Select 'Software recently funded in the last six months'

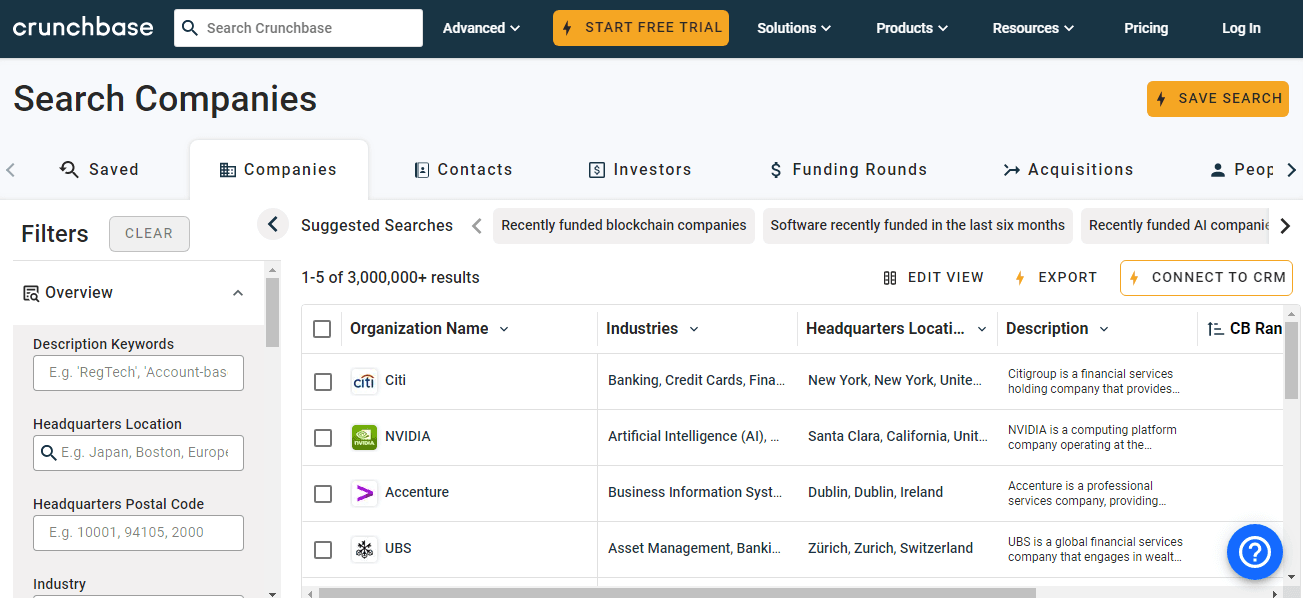[918, 225]
